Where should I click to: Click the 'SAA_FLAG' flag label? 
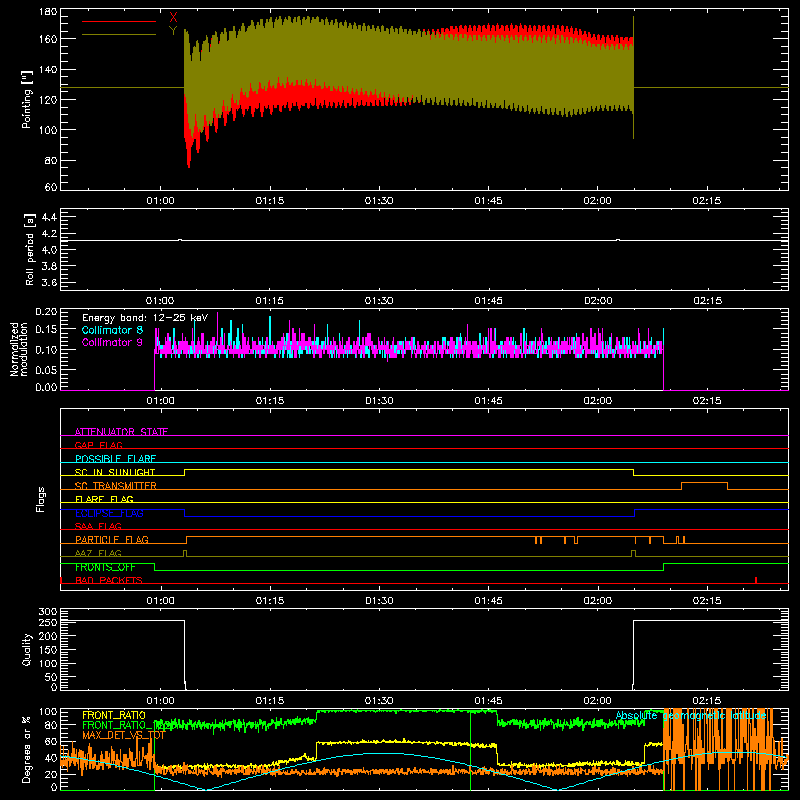[x=98, y=526]
